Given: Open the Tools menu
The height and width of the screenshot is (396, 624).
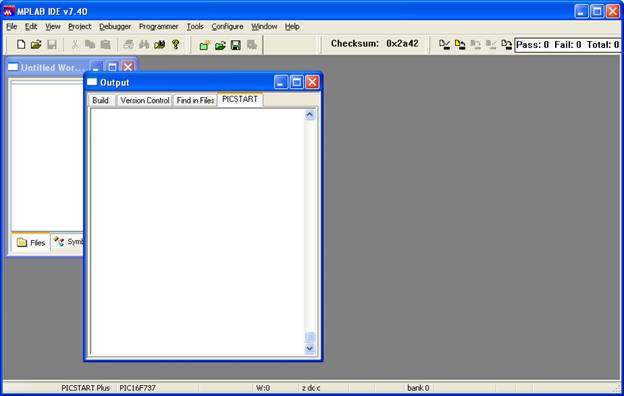Looking at the screenshot, I should pos(195,27).
